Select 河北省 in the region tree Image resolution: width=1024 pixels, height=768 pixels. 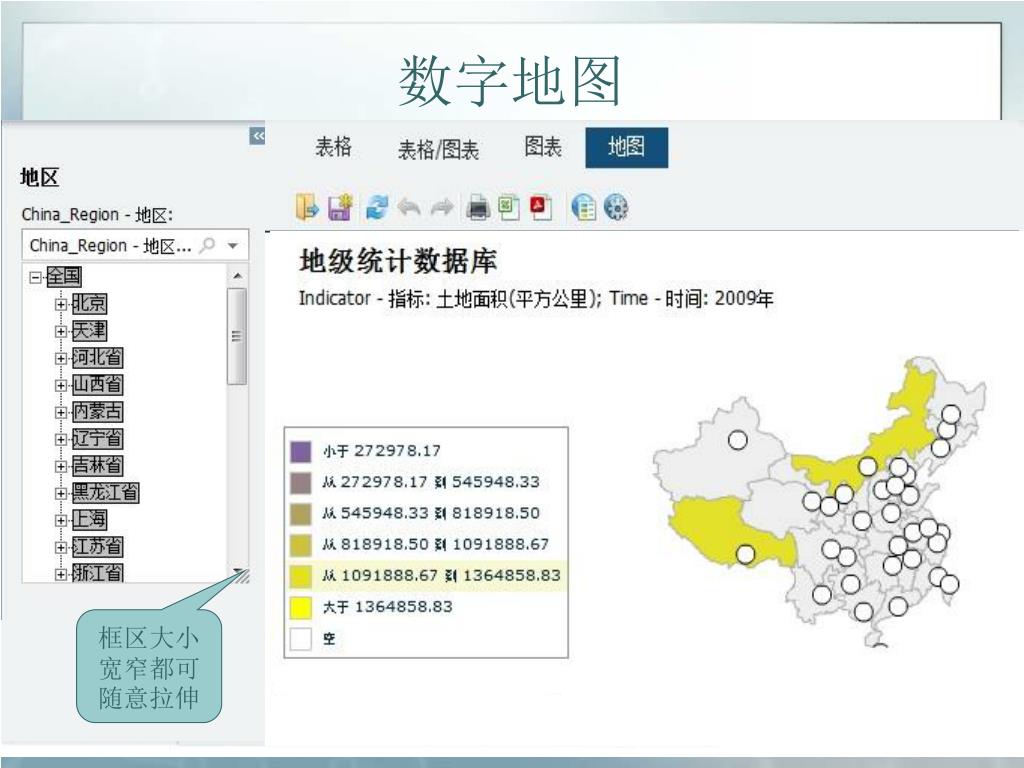click(x=97, y=357)
